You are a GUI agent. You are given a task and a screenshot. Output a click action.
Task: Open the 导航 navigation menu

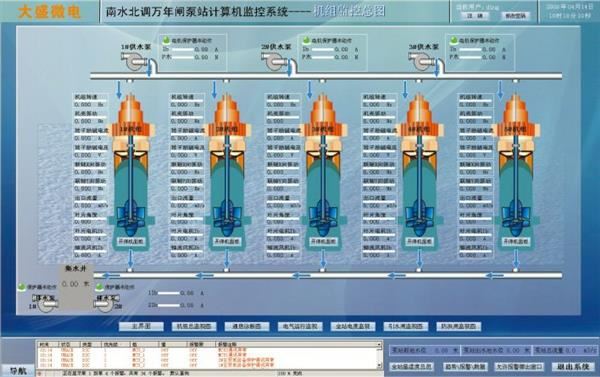18,371
